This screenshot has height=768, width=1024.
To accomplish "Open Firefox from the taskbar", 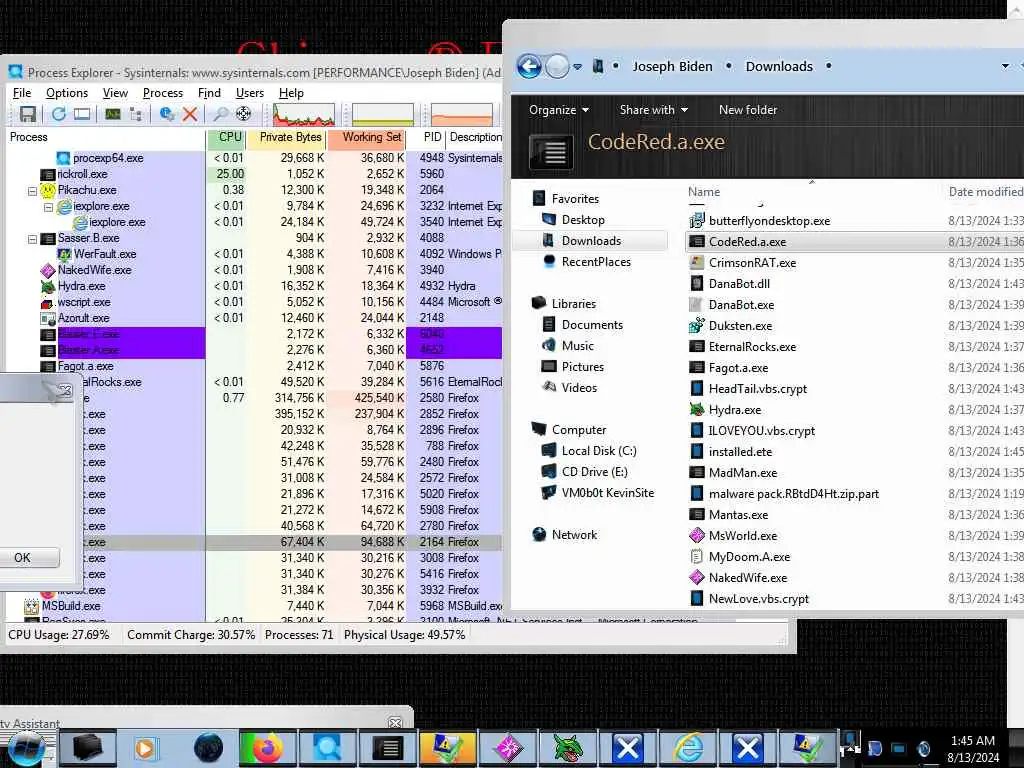I will pyautogui.click(x=267, y=748).
